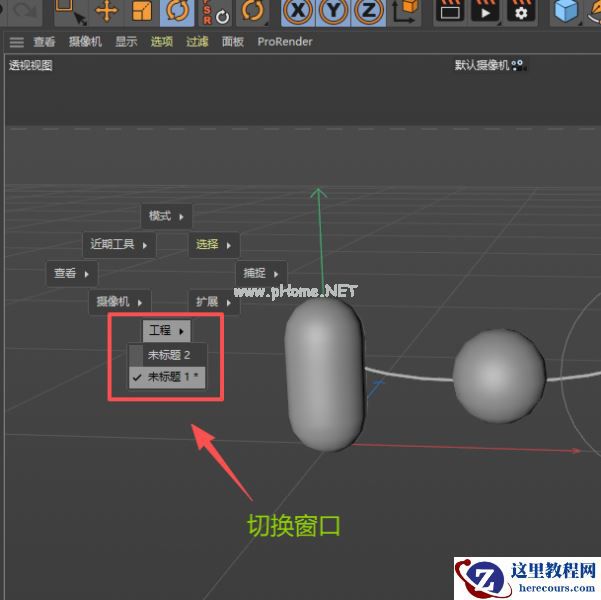Switch to project 未标题 2

click(167, 355)
